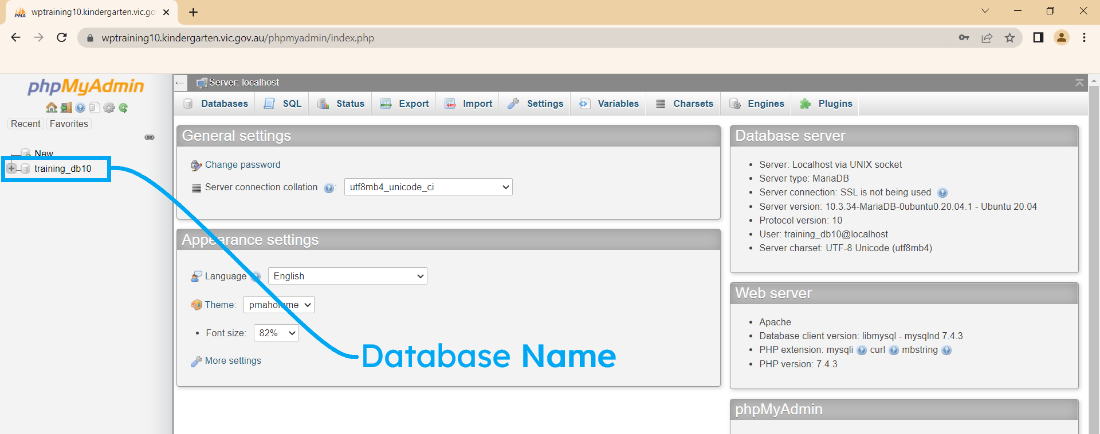Image resolution: width=1100 pixels, height=434 pixels.
Task: Click info icon after curl extension
Action: (x=894, y=350)
